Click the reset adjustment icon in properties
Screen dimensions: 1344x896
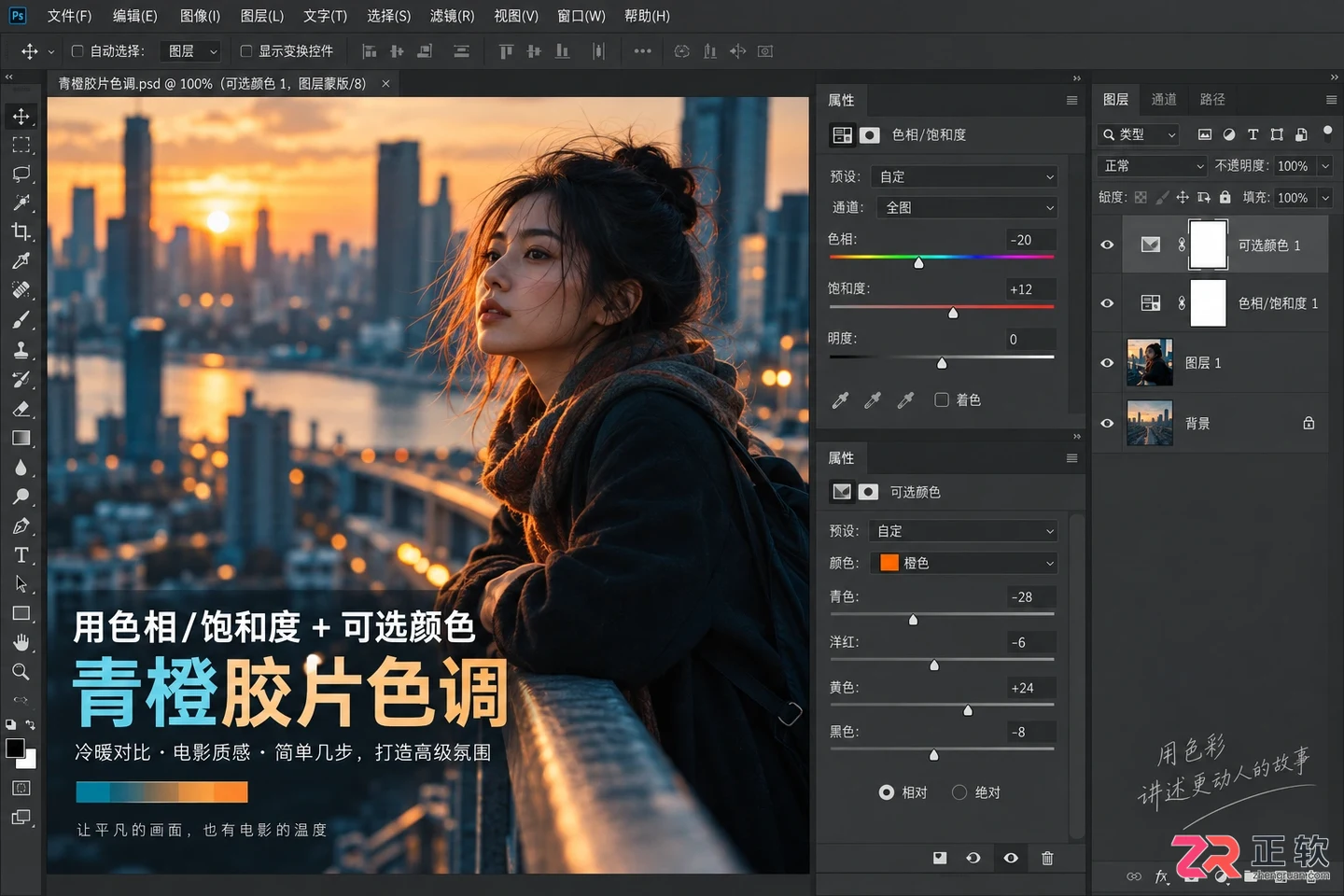(x=973, y=858)
